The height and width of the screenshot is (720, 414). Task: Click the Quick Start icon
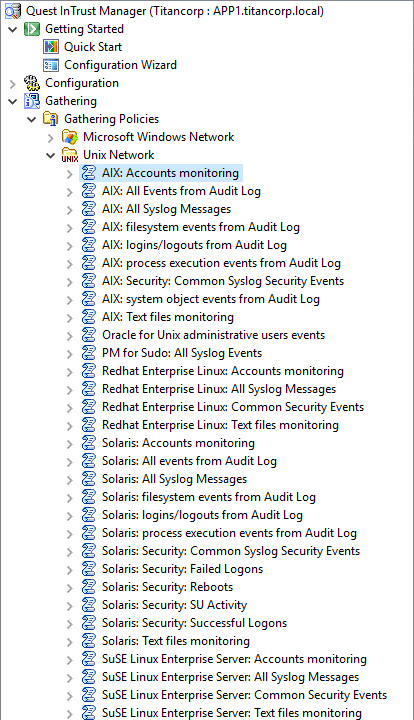(x=50, y=47)
